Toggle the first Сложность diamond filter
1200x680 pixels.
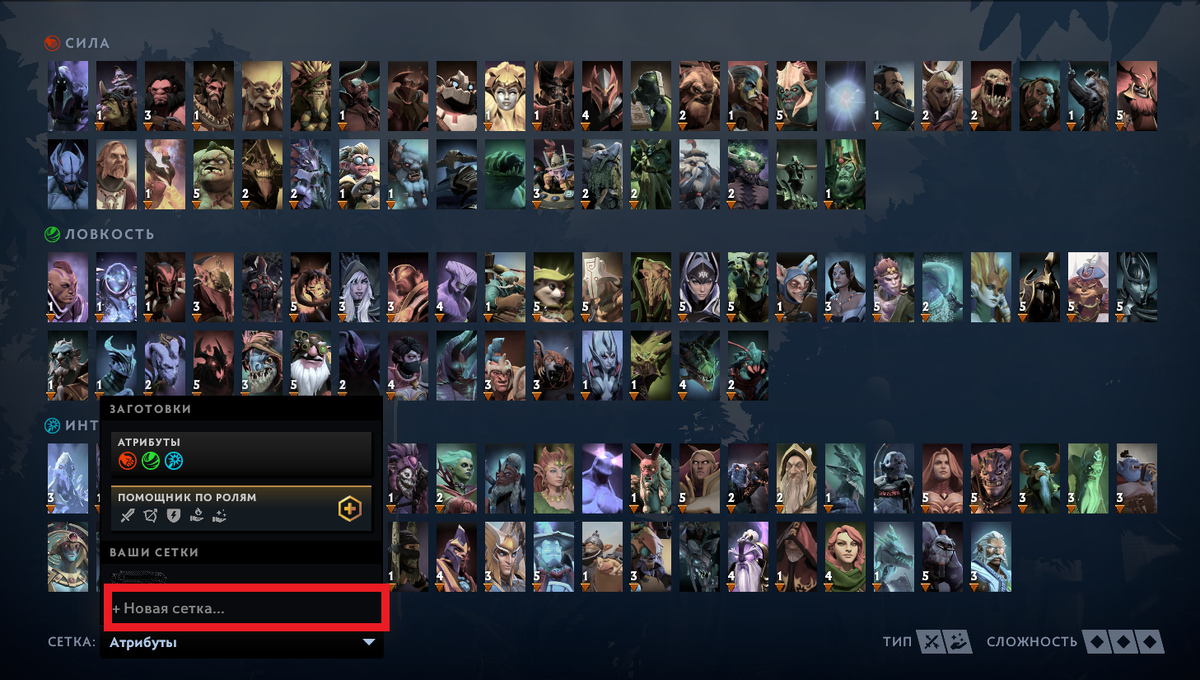pyautogui.click(x=1098, y=642)
